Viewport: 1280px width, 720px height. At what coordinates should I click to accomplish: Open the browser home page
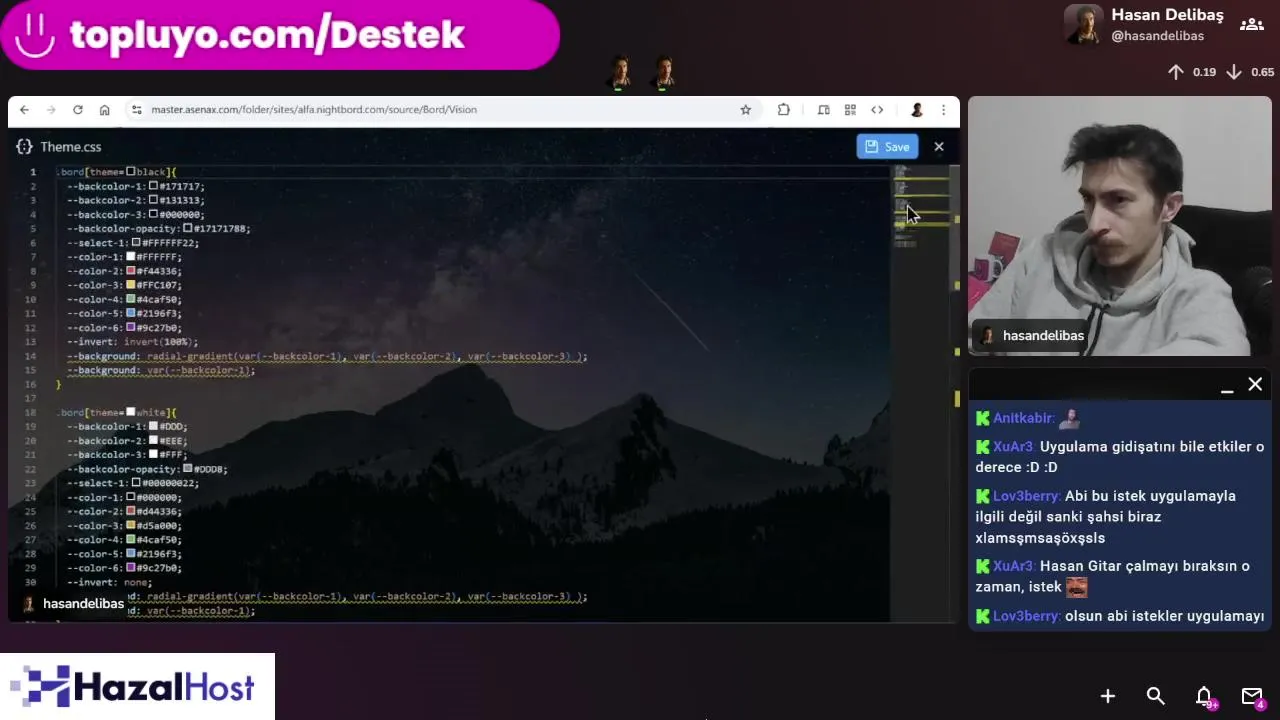104,110
